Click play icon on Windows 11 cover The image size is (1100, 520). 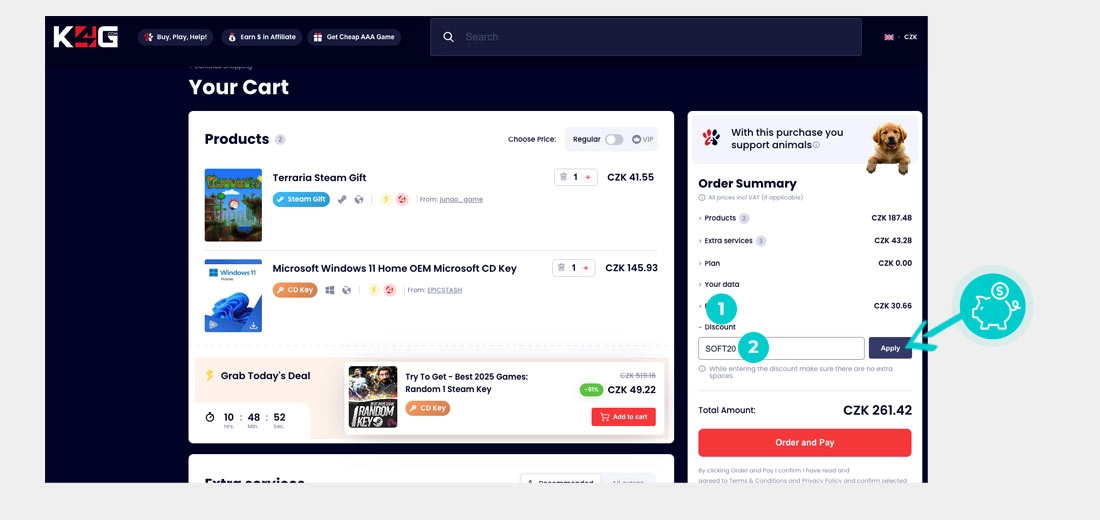(x=212, y=325)
